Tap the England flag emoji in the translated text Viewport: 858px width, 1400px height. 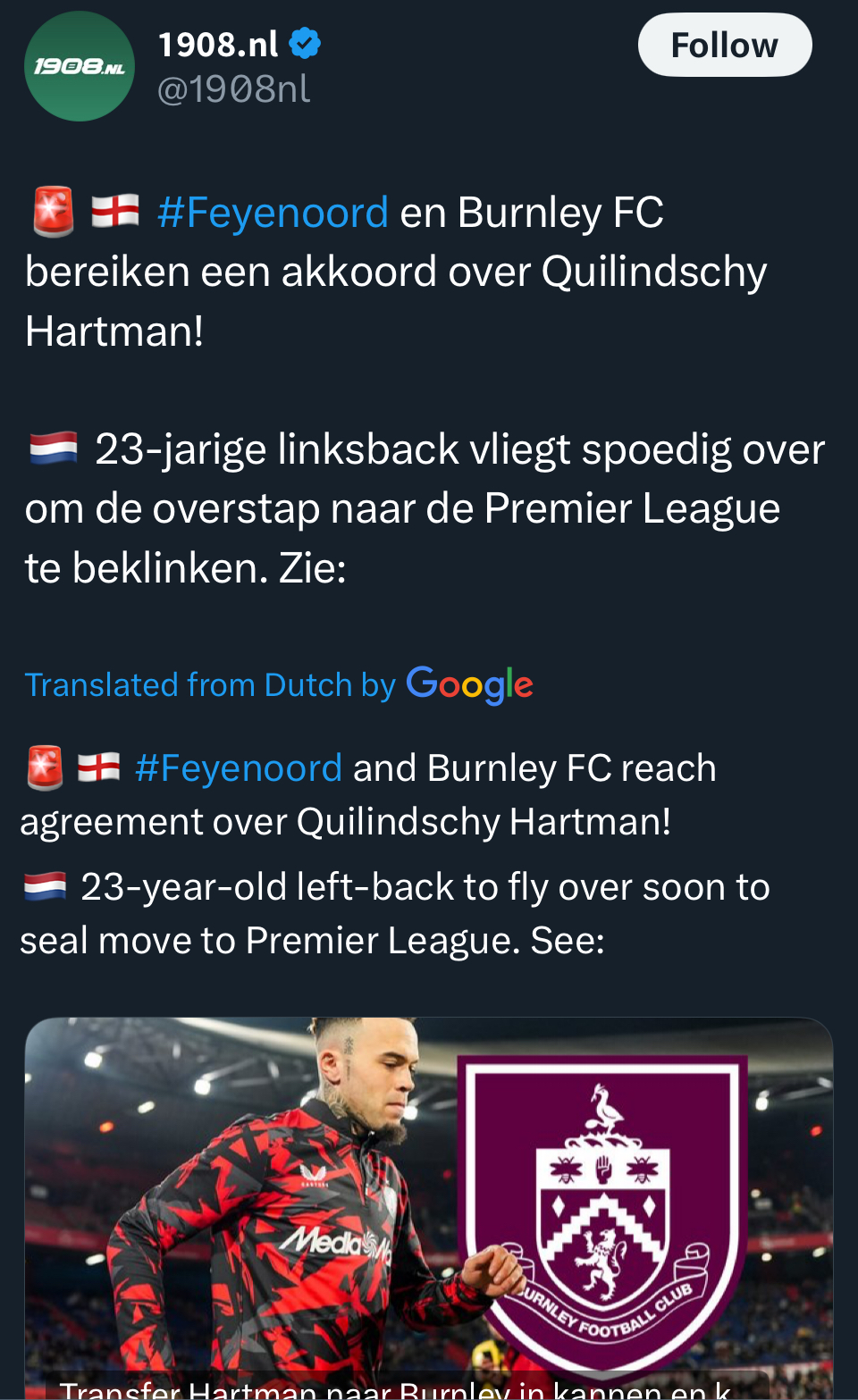(x=98, y=767)
